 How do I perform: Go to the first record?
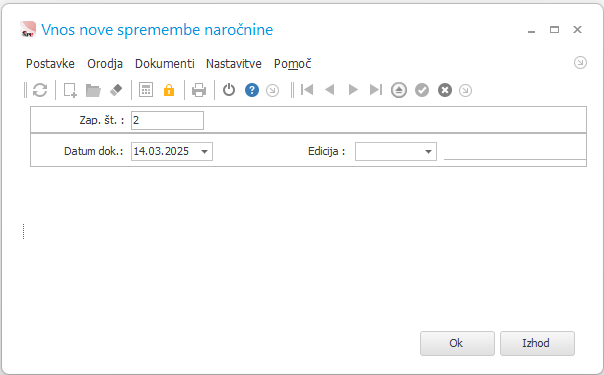[x=307, y=90]
